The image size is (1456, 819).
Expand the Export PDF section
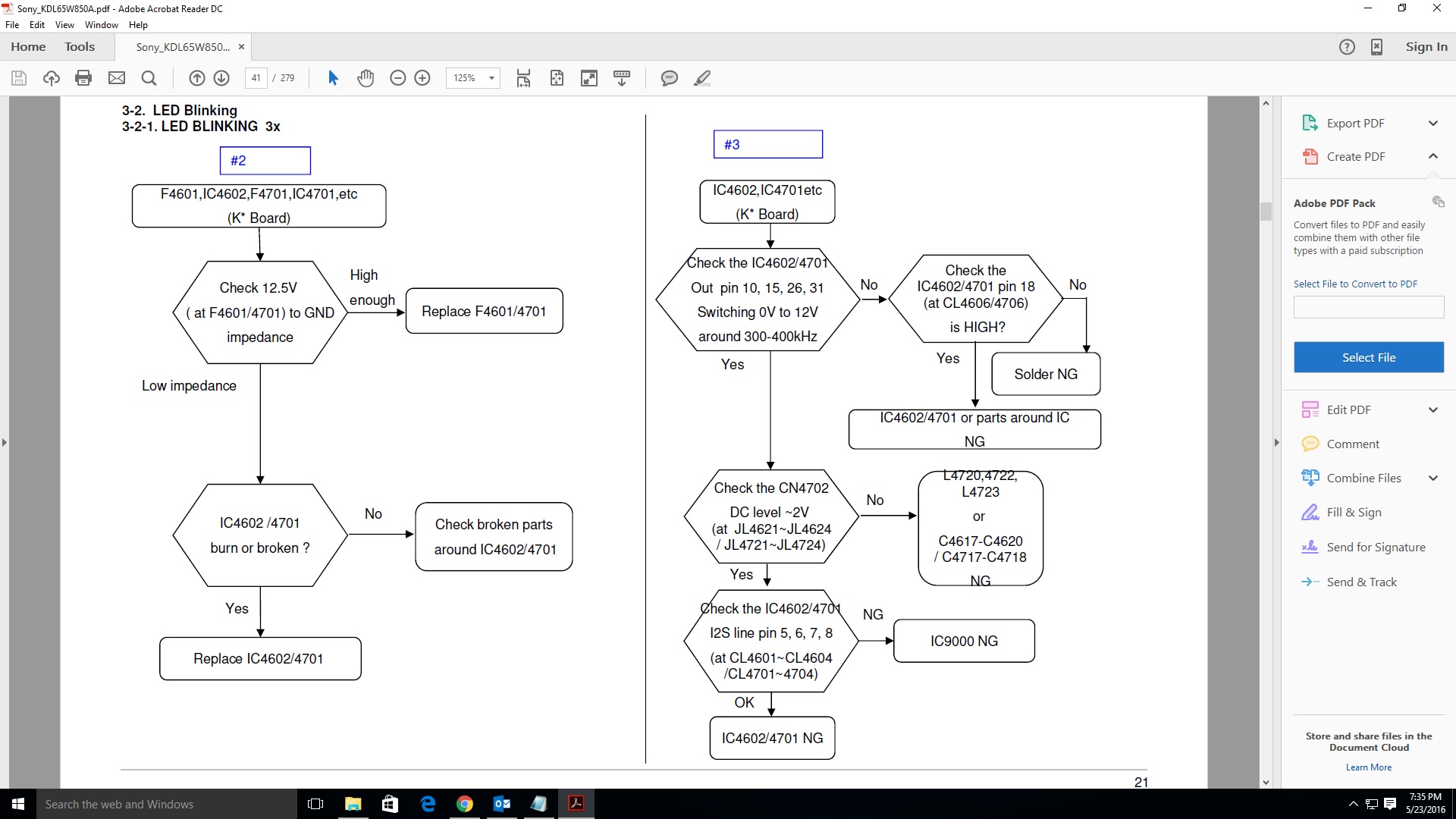tap(1432, 124)
